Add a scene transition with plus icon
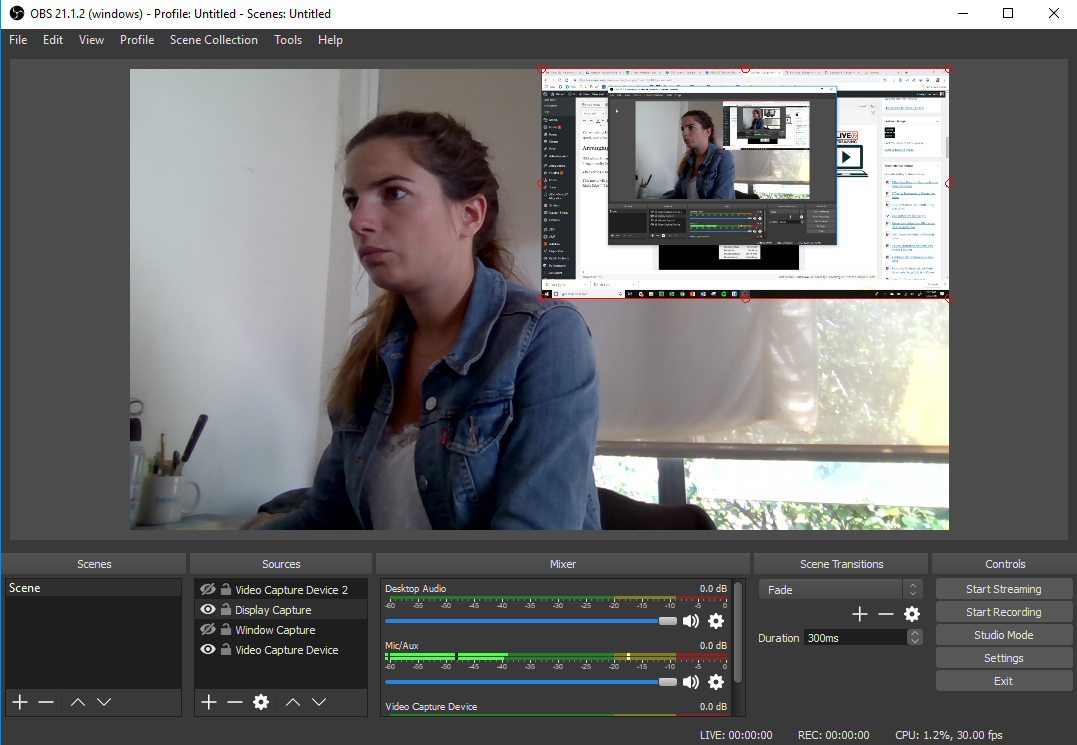1077x745 pixels. click(859, 614)
